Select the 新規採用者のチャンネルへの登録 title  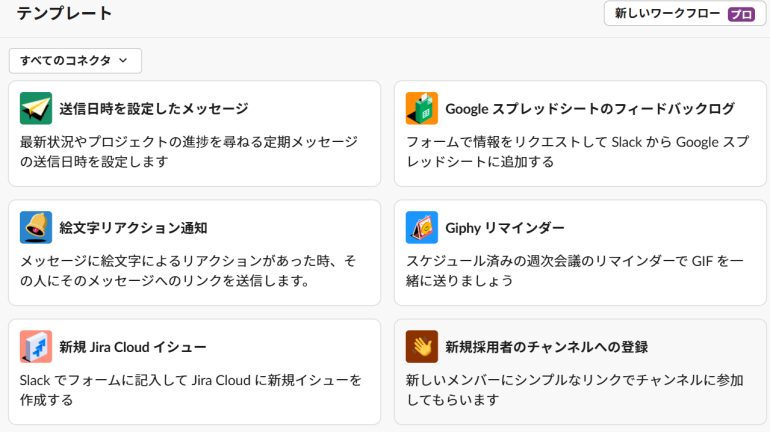pyautogui.click(x=547, y=346)
